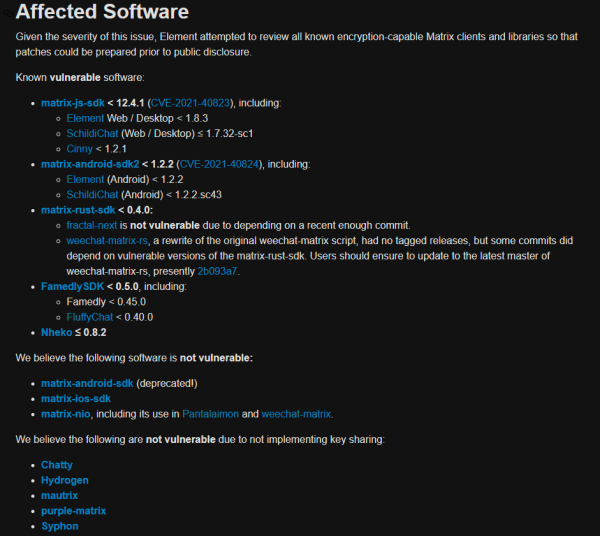
Task: Open the matrix-rust-sdk link
Action: click(x=79, y=210)
